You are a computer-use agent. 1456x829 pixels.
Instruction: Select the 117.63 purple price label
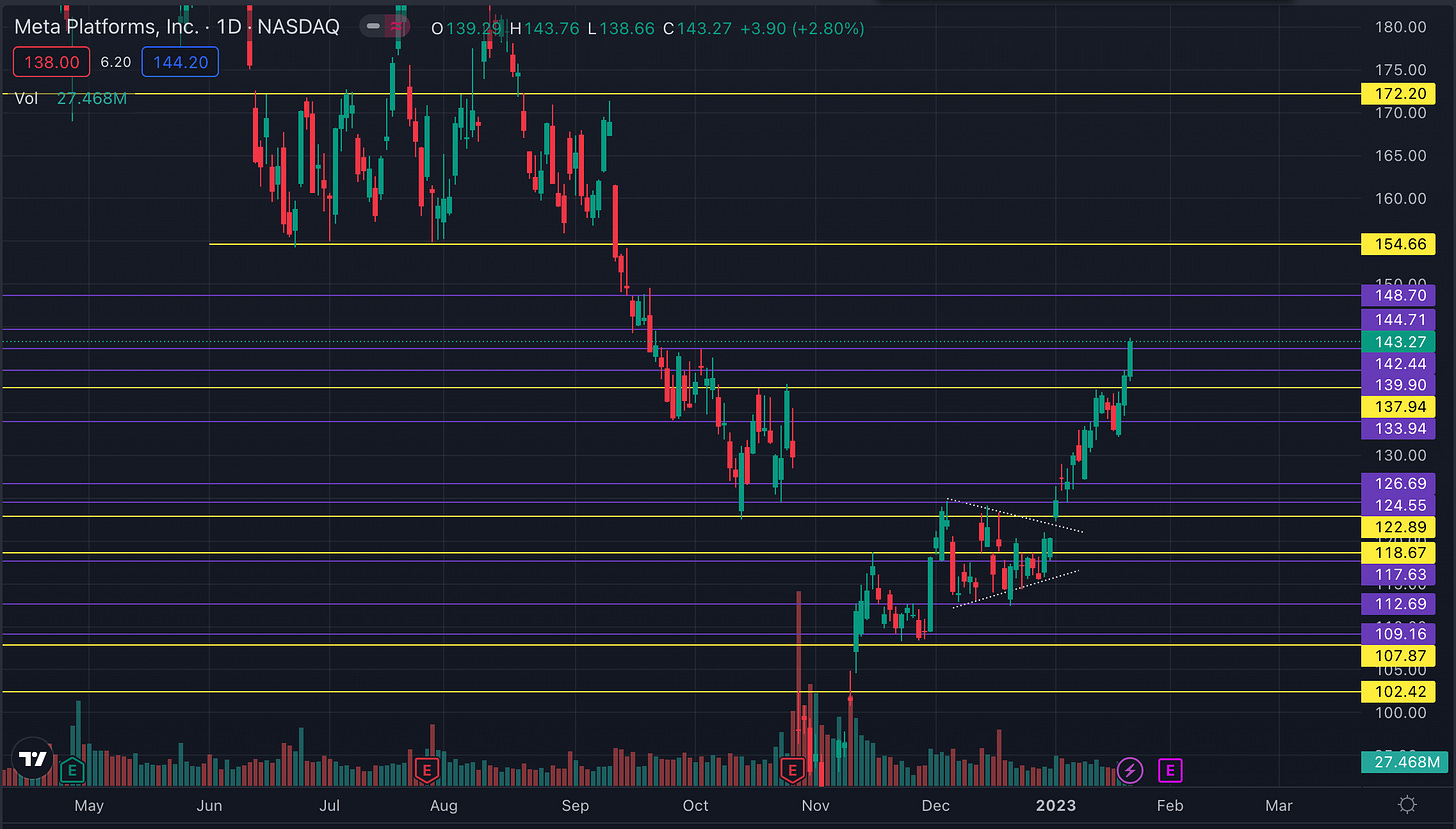click(x=1399, y=575)
